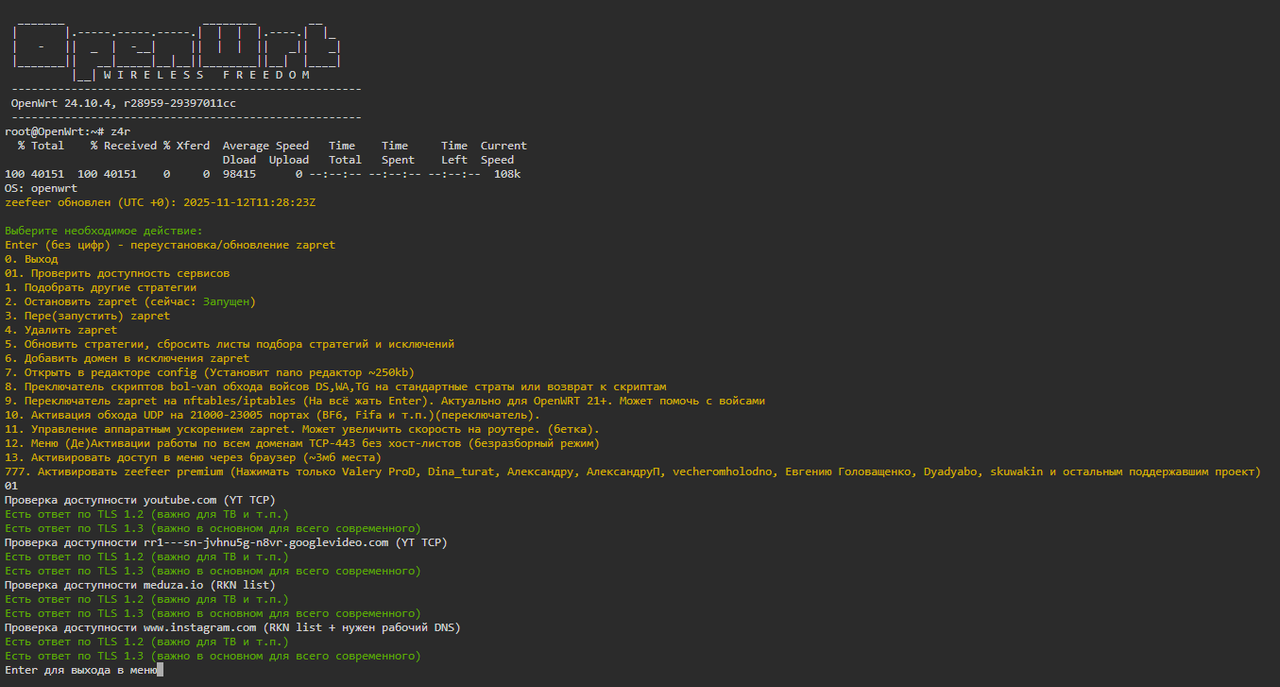The width and height of the screenshot is (1280, 687).
Task: Select option 9 nftables/iptables switcher line
Action: (x=385, y=400)
